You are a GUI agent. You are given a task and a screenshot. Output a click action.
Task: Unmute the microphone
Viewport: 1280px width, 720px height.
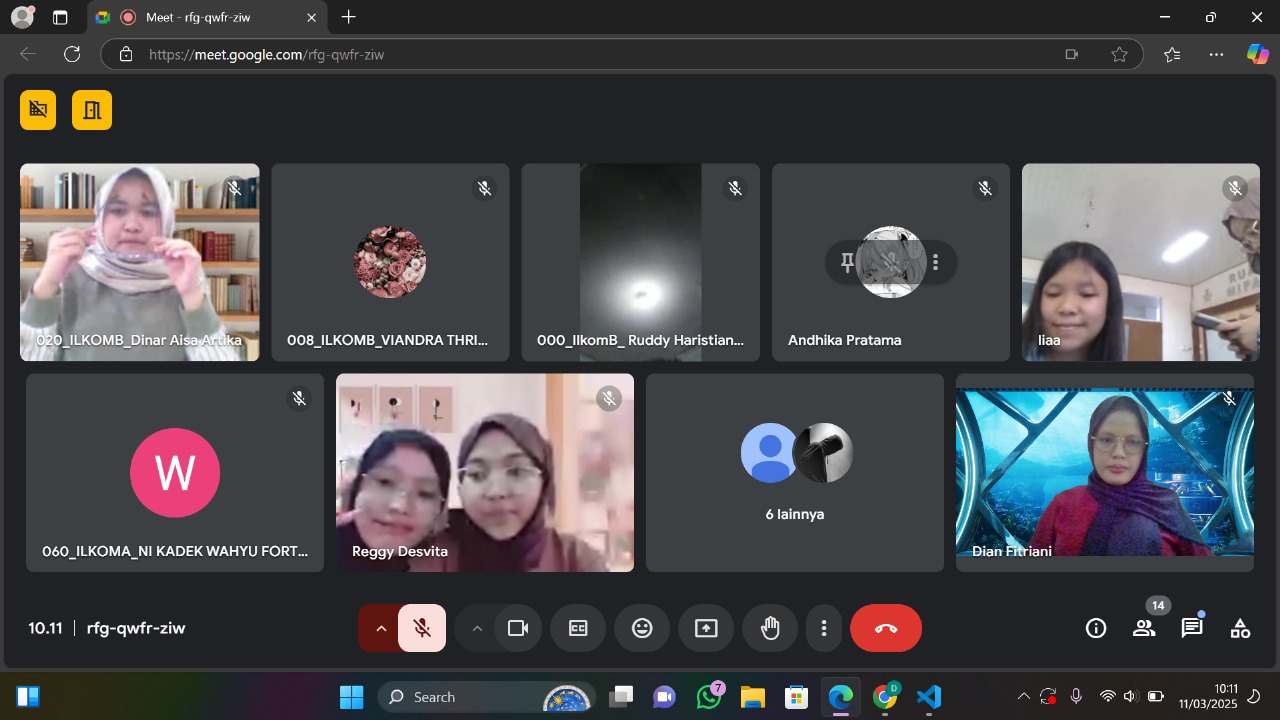422,628
